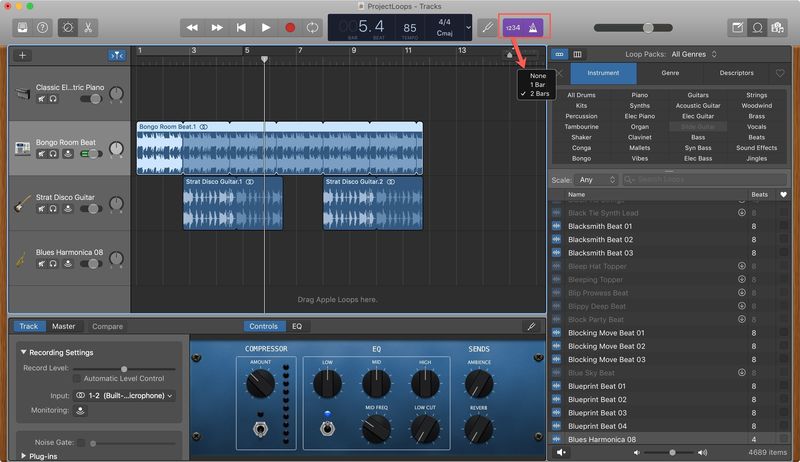This screenshot has width=800, height=462.
Task: Filter loops by favorites heart icon
Action: click(780, 73)
